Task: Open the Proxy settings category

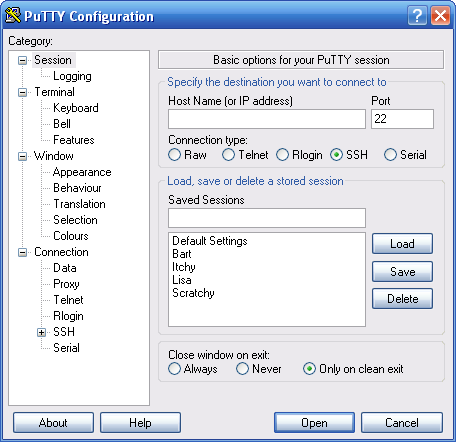Action: click(66, 284)
